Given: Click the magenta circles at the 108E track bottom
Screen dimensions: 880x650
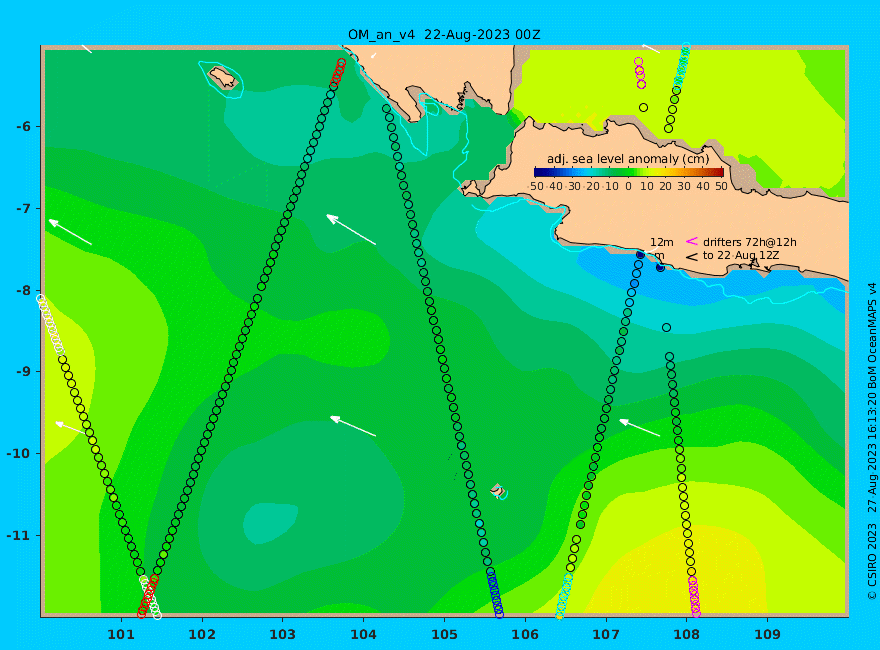Looking at the screenshot, I should (x=694, y=596).
